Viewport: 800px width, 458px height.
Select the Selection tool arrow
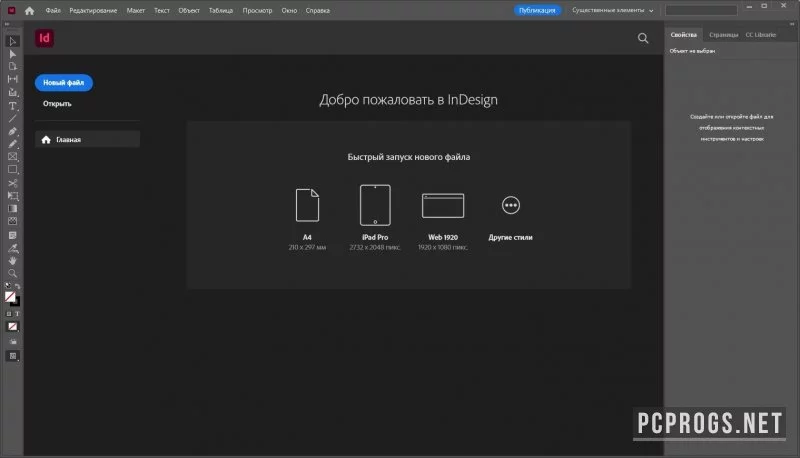click(x=12, y=41)
